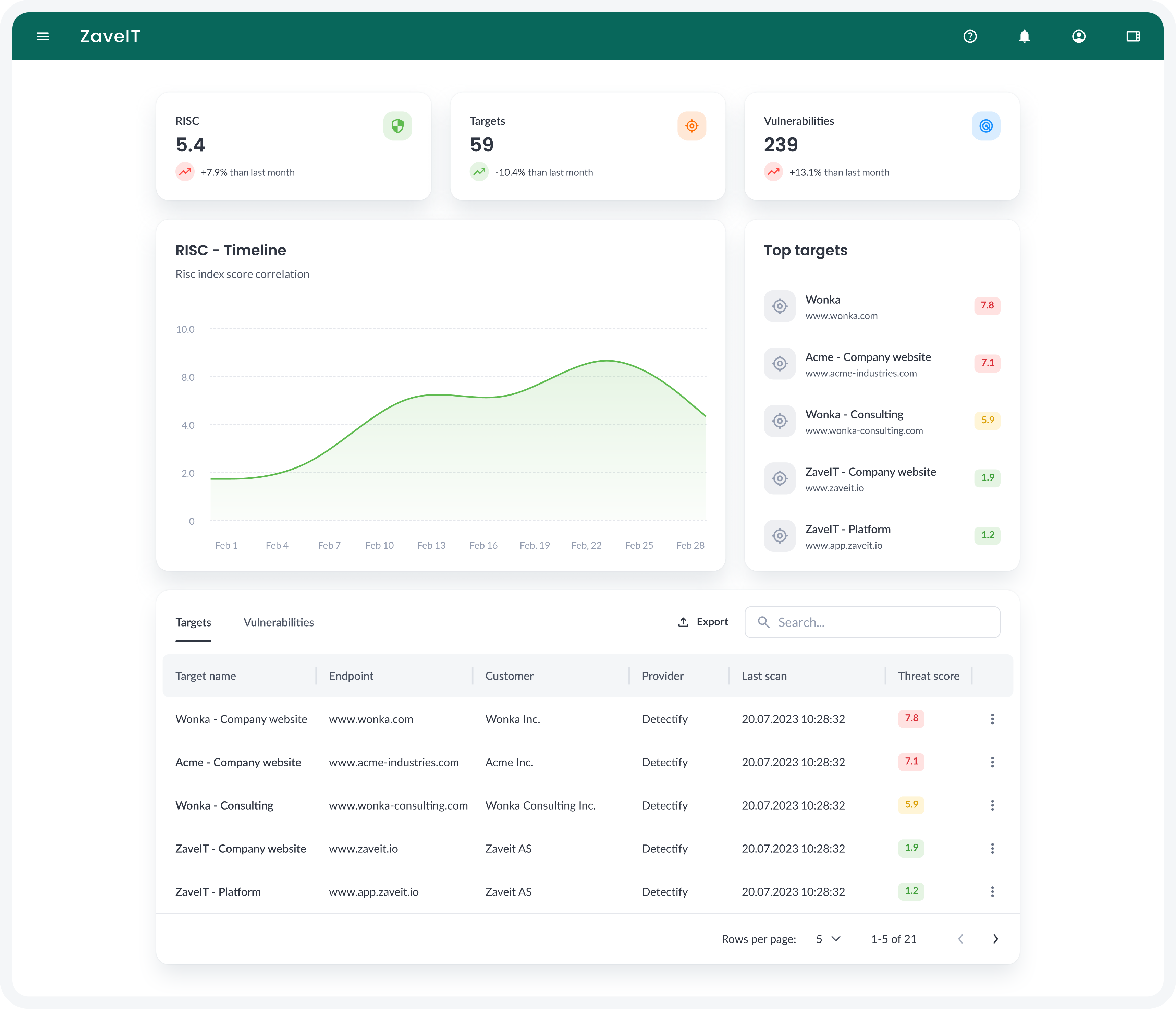This screenshot has width=1176, height=1009.
Task: Open options menu for Wonka - Company website row
Action: click(x=992, y=719)
